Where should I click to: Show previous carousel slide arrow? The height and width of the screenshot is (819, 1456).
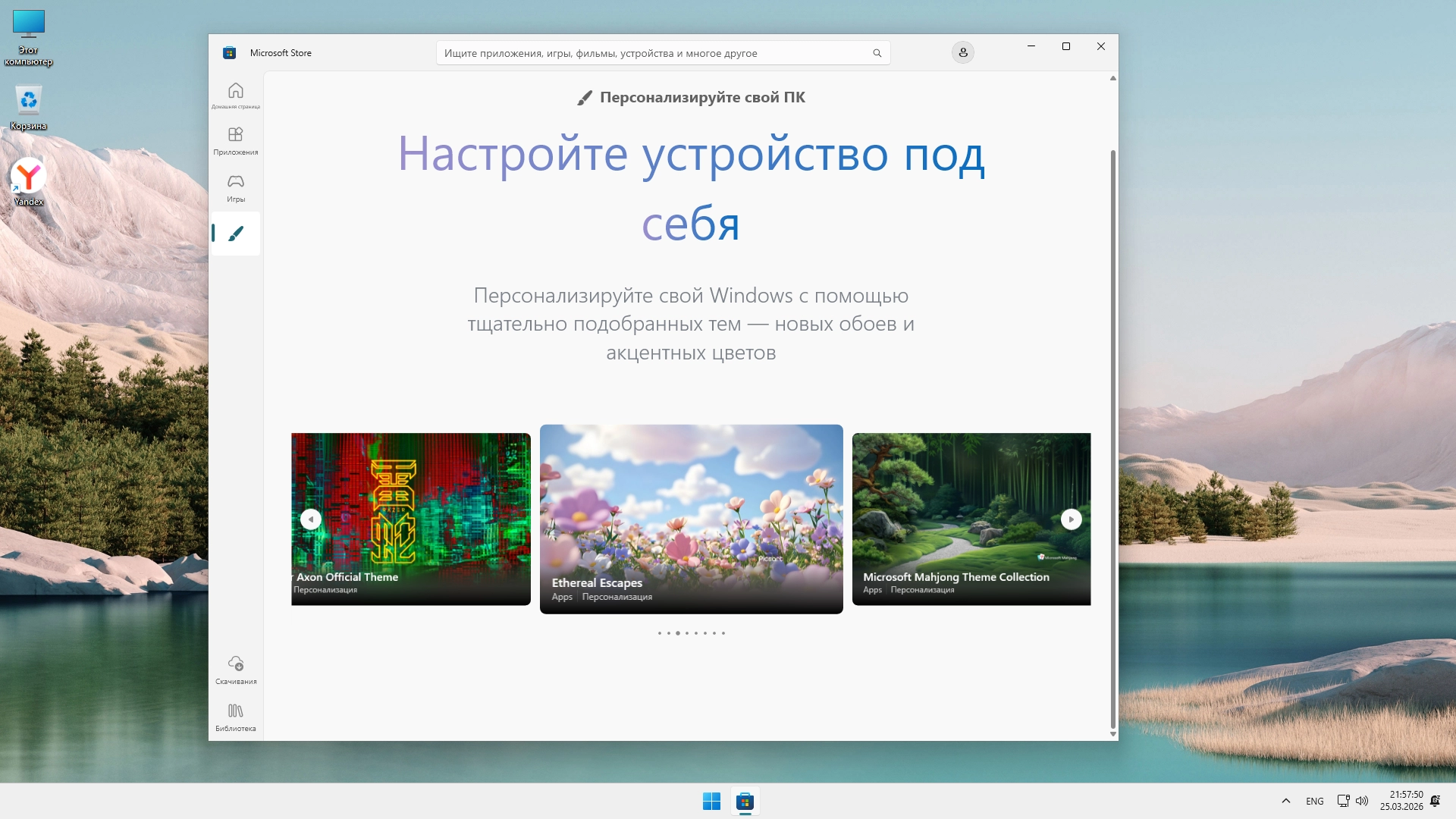point(311,519)
